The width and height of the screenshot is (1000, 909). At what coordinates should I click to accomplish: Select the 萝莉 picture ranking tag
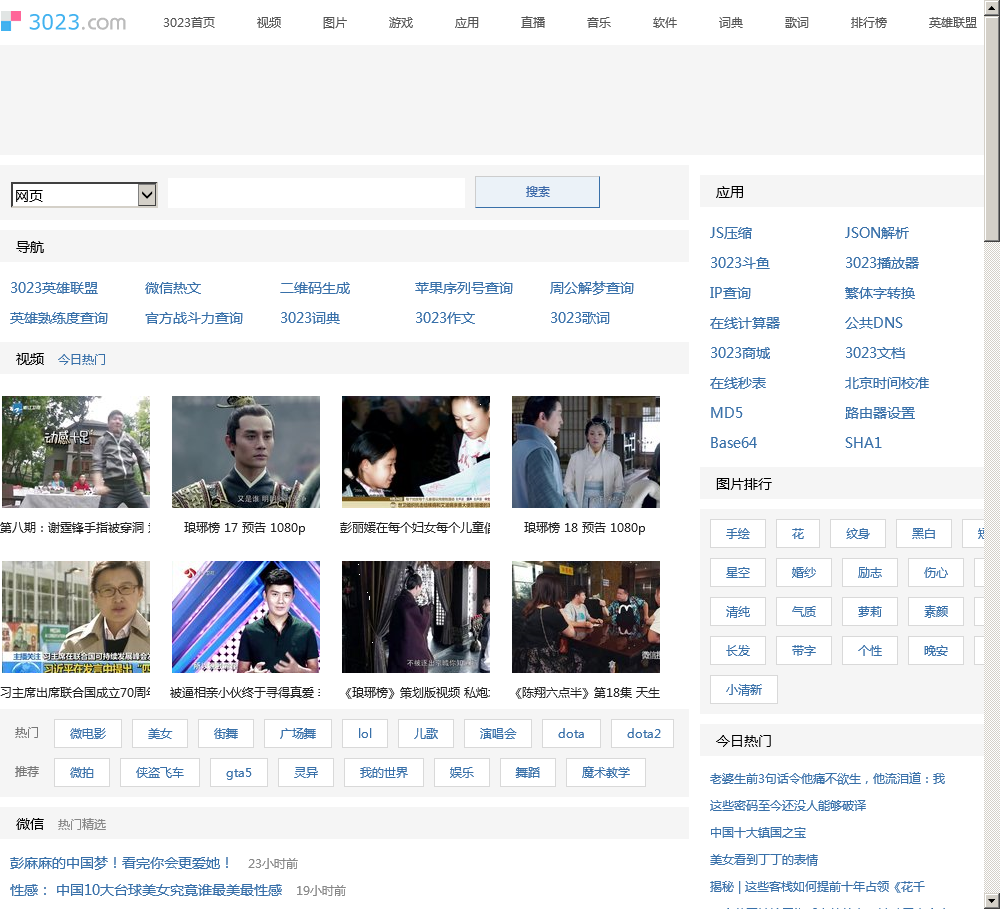click(870, 612)
